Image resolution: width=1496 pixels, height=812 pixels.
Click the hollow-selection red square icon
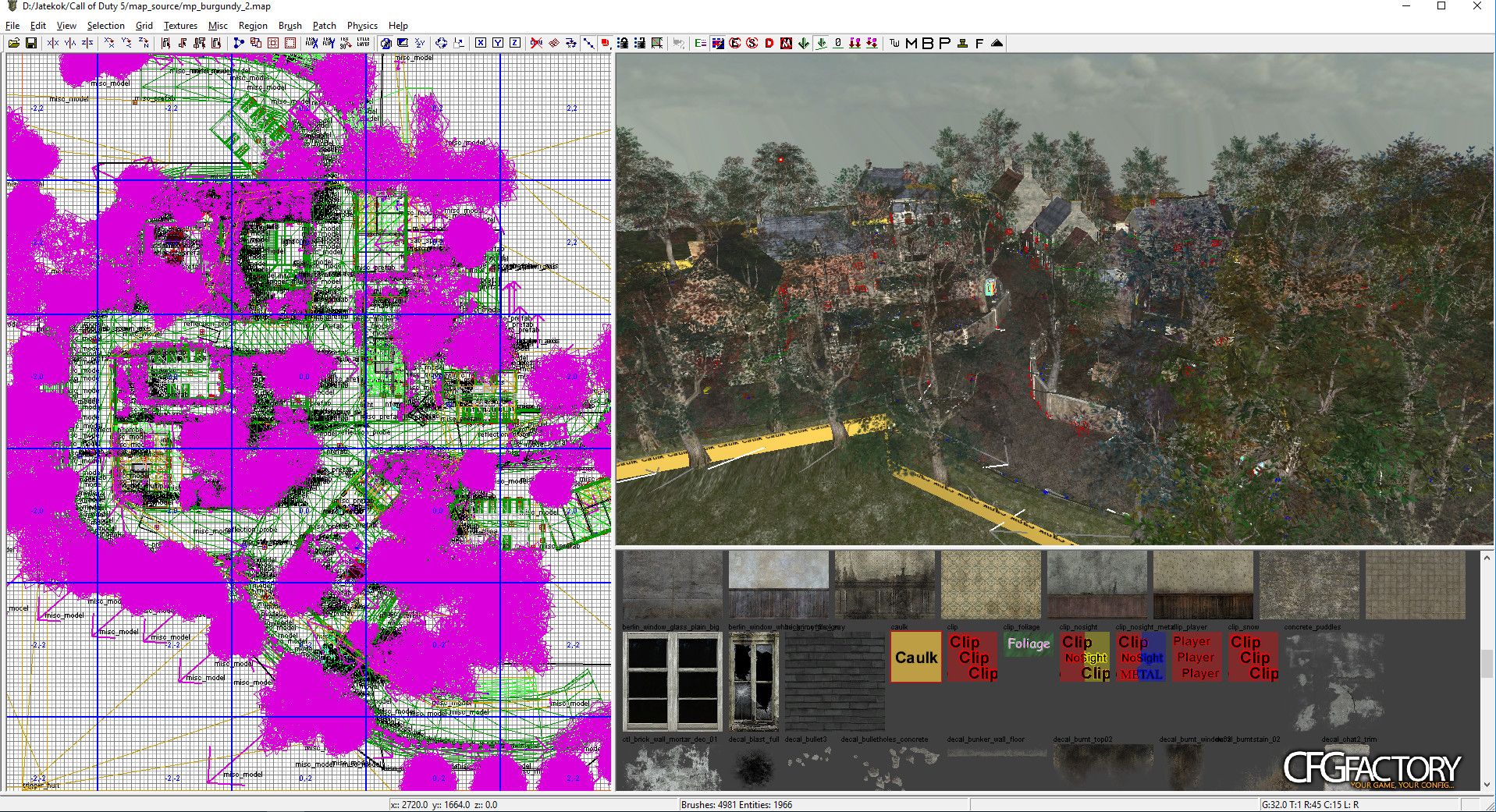click(273, 44)
